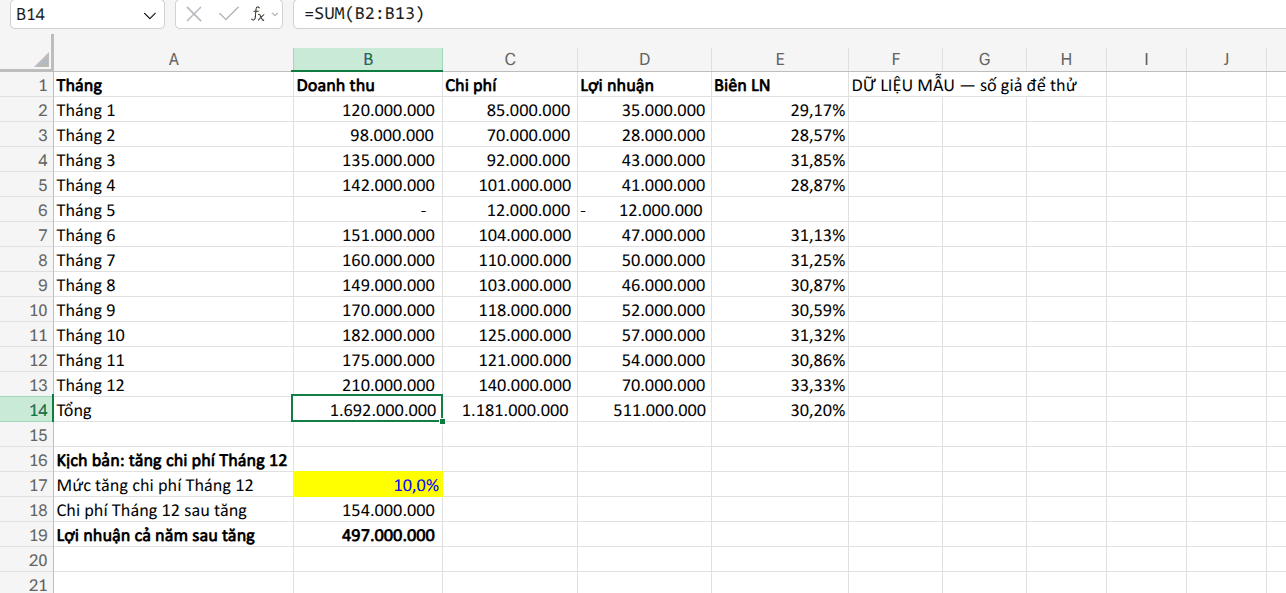
Task: Click the 'DỮ LIỆU MẪU — số giả để thử' note
Action: click(964, 86)
